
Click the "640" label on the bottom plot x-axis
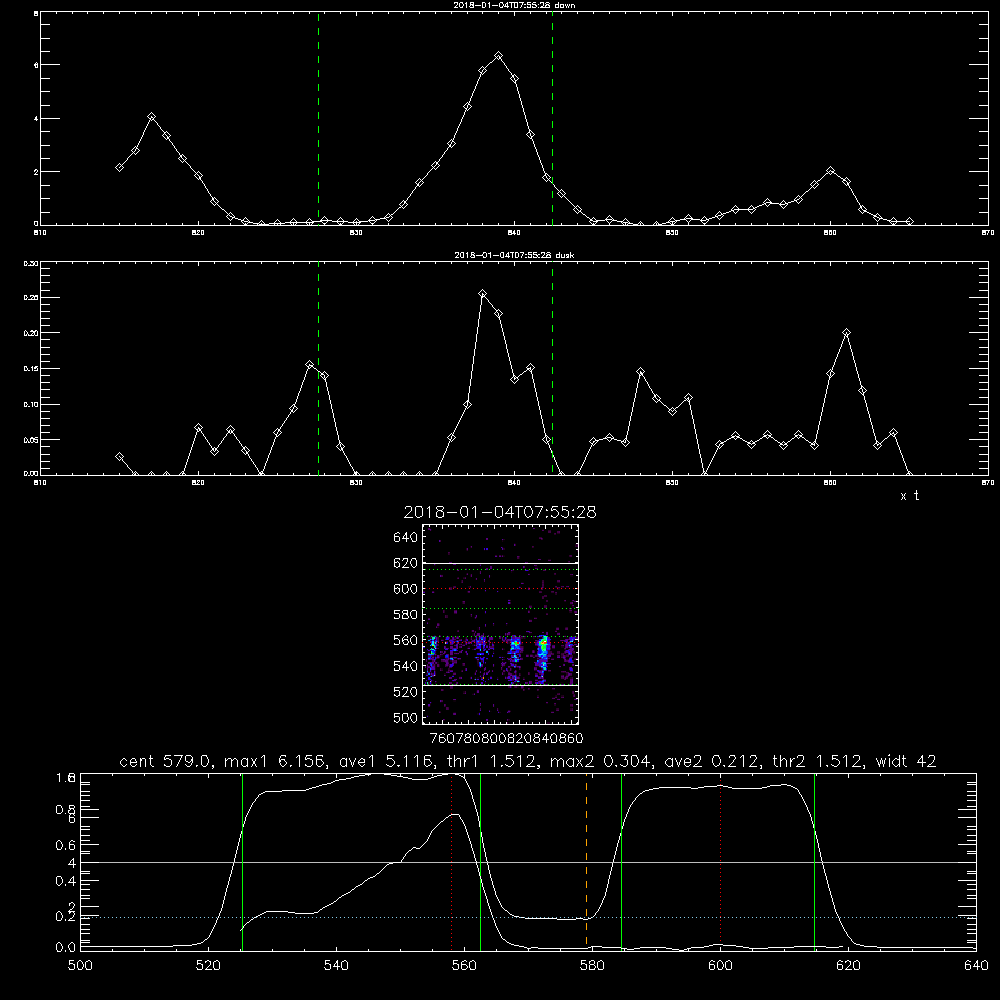(976, 966)
